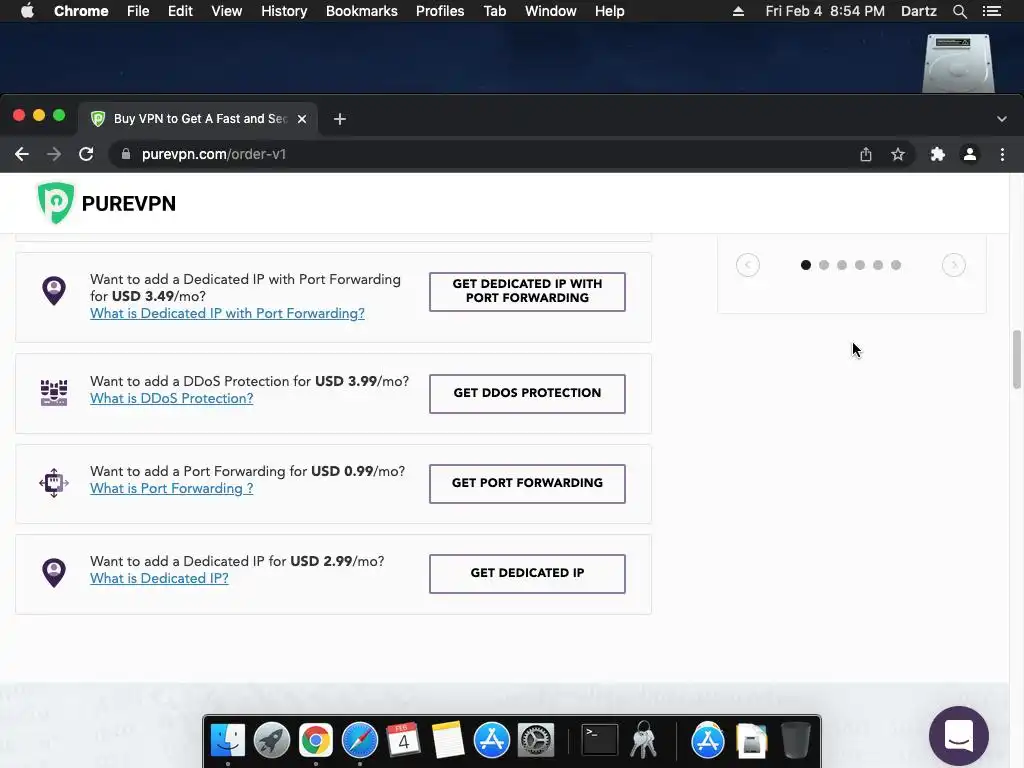Open the App Store in the dock
1024x768 pixels.
492,740
